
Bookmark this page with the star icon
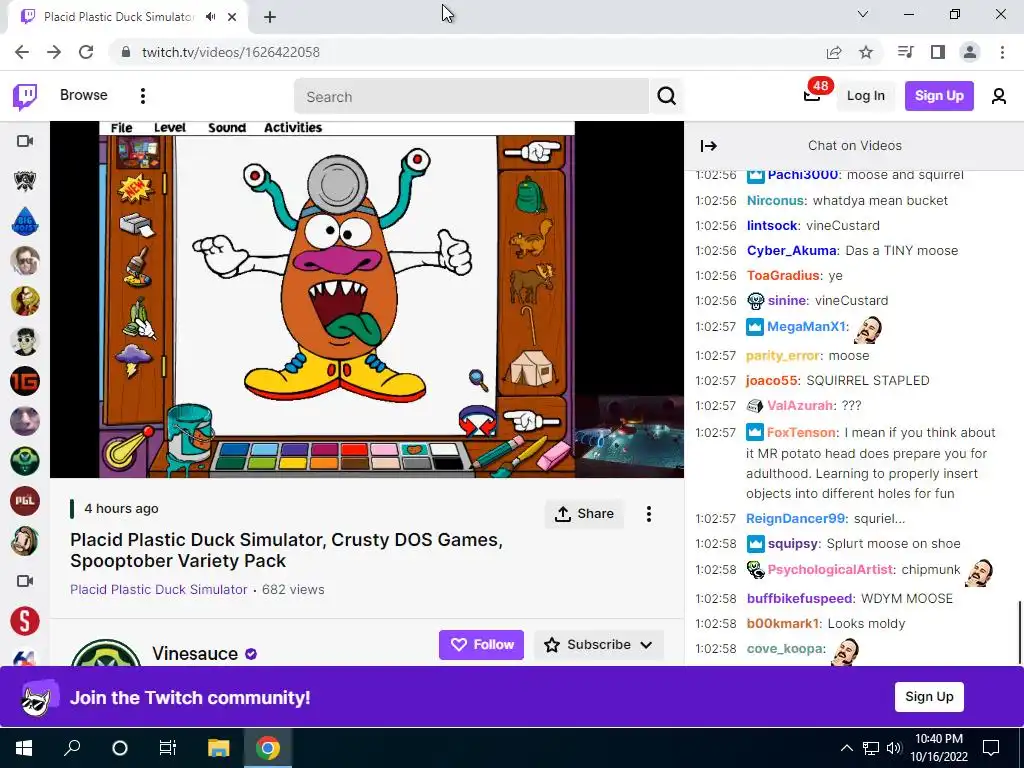(866, 52)
